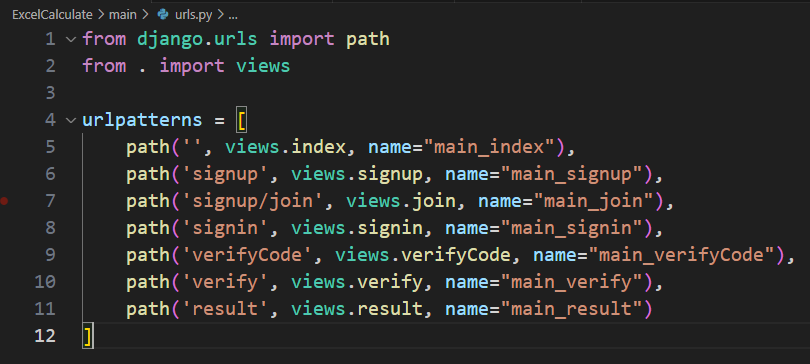
Task: Click line number 9 in the gutter
Action: (x=50, y=255)
